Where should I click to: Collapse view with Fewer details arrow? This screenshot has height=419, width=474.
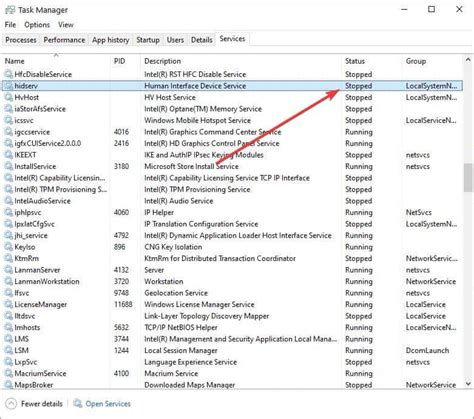tap(11, 404)
